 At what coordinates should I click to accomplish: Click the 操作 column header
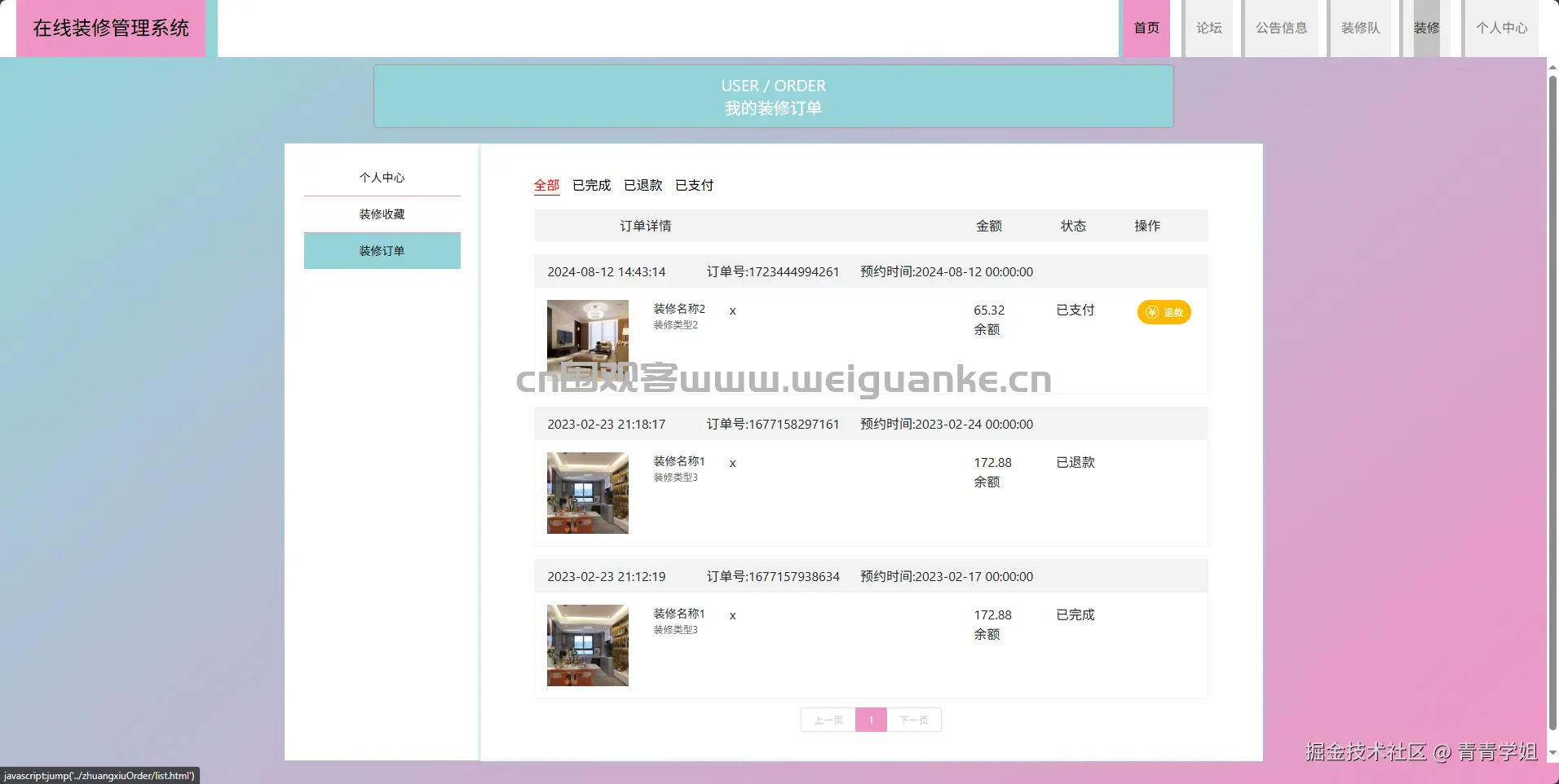tap(1147, 226)
